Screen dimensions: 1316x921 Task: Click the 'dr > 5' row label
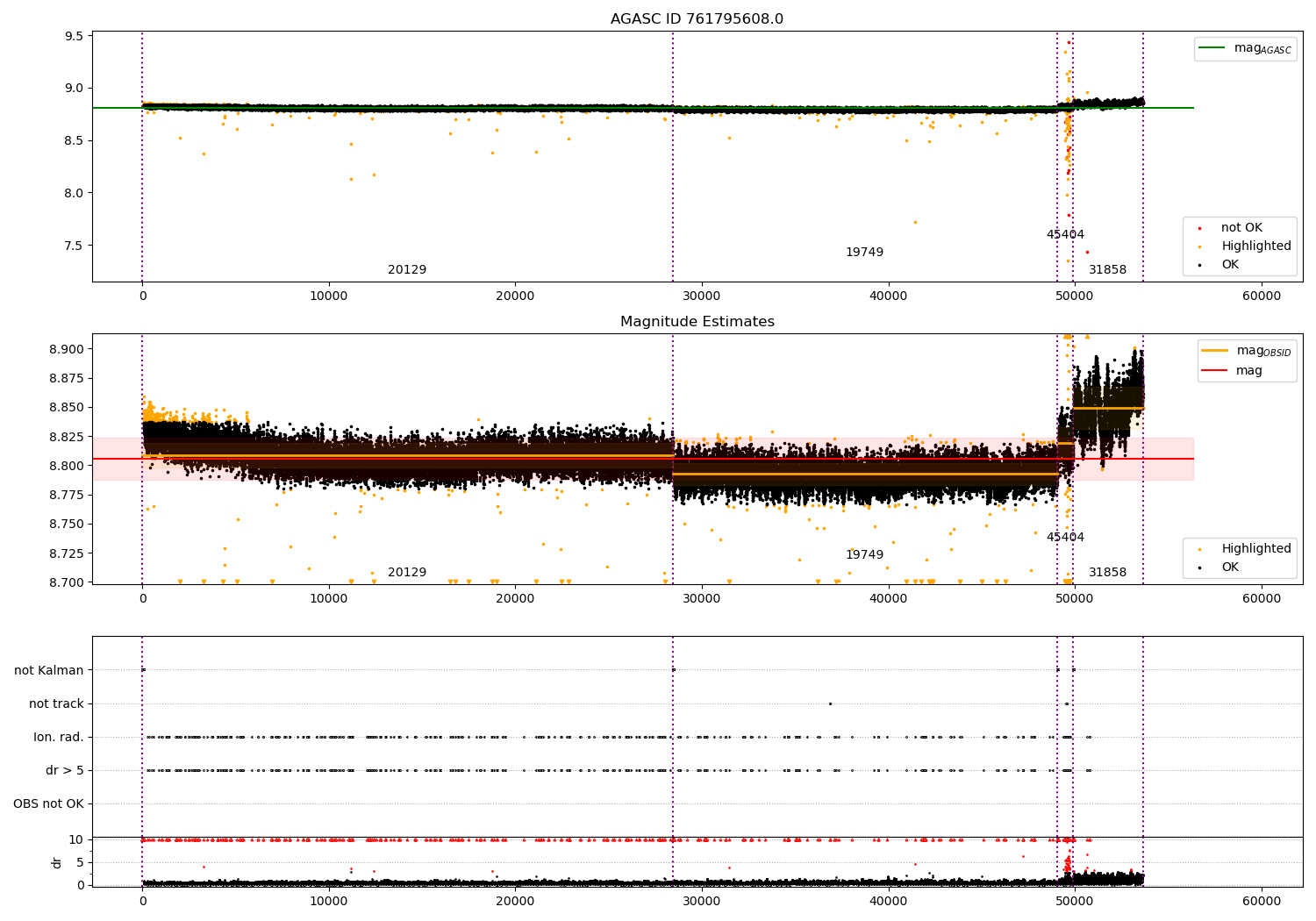coord(65,771)
